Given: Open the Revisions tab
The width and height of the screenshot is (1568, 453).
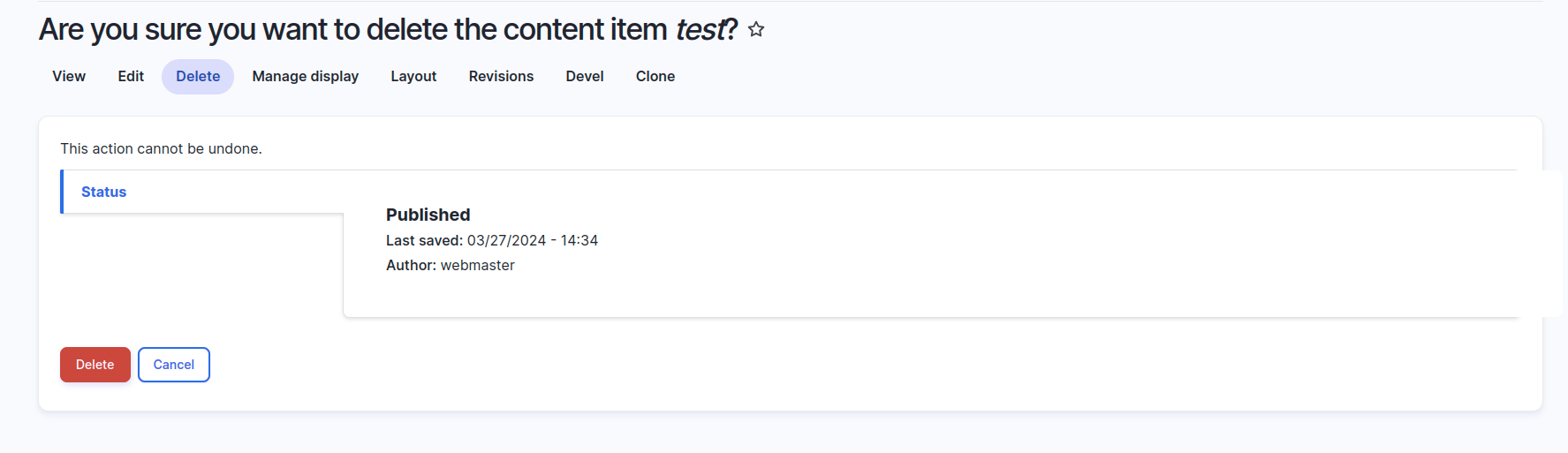Looking at the screenshot, I should coord(501,77).
